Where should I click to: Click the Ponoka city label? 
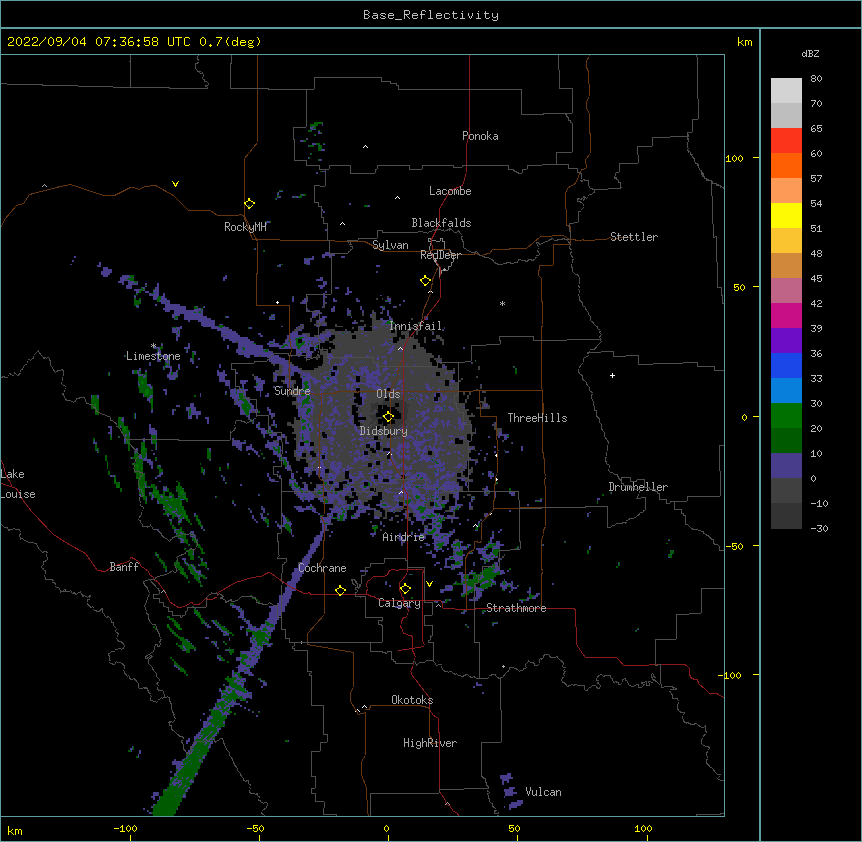click(x=480, y=136)
